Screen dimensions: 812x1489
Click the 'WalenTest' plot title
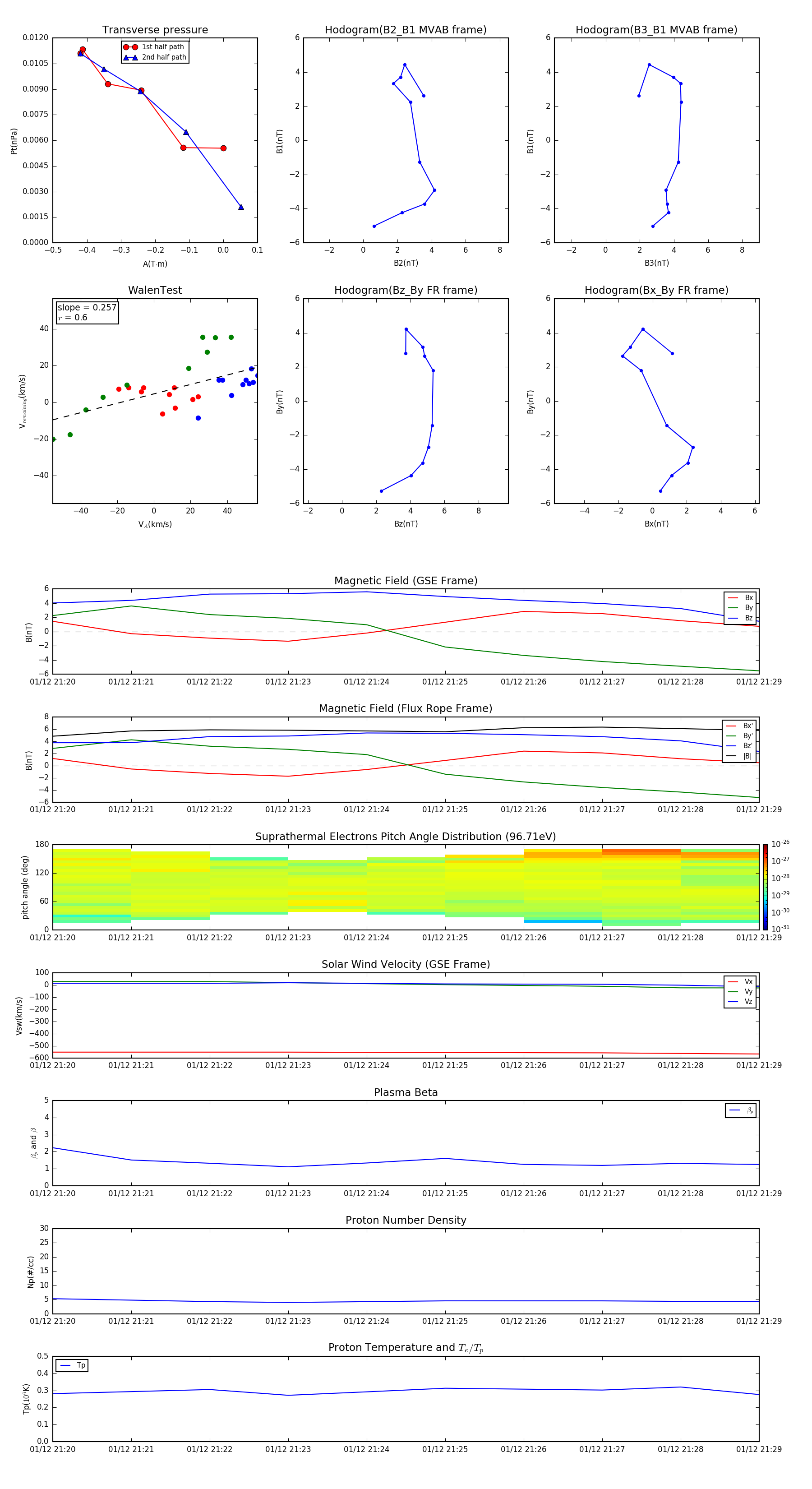(x=155, y=290)
